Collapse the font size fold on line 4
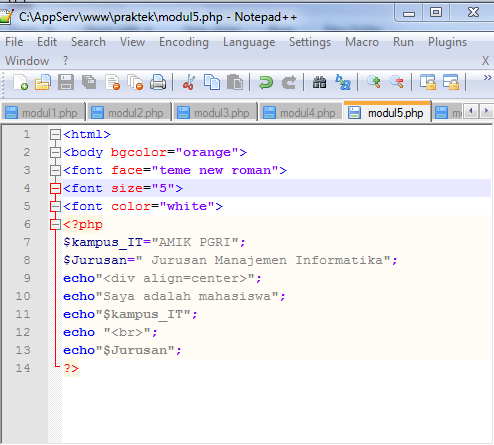This screenshot has height=445, width=494. click(55, 189)
